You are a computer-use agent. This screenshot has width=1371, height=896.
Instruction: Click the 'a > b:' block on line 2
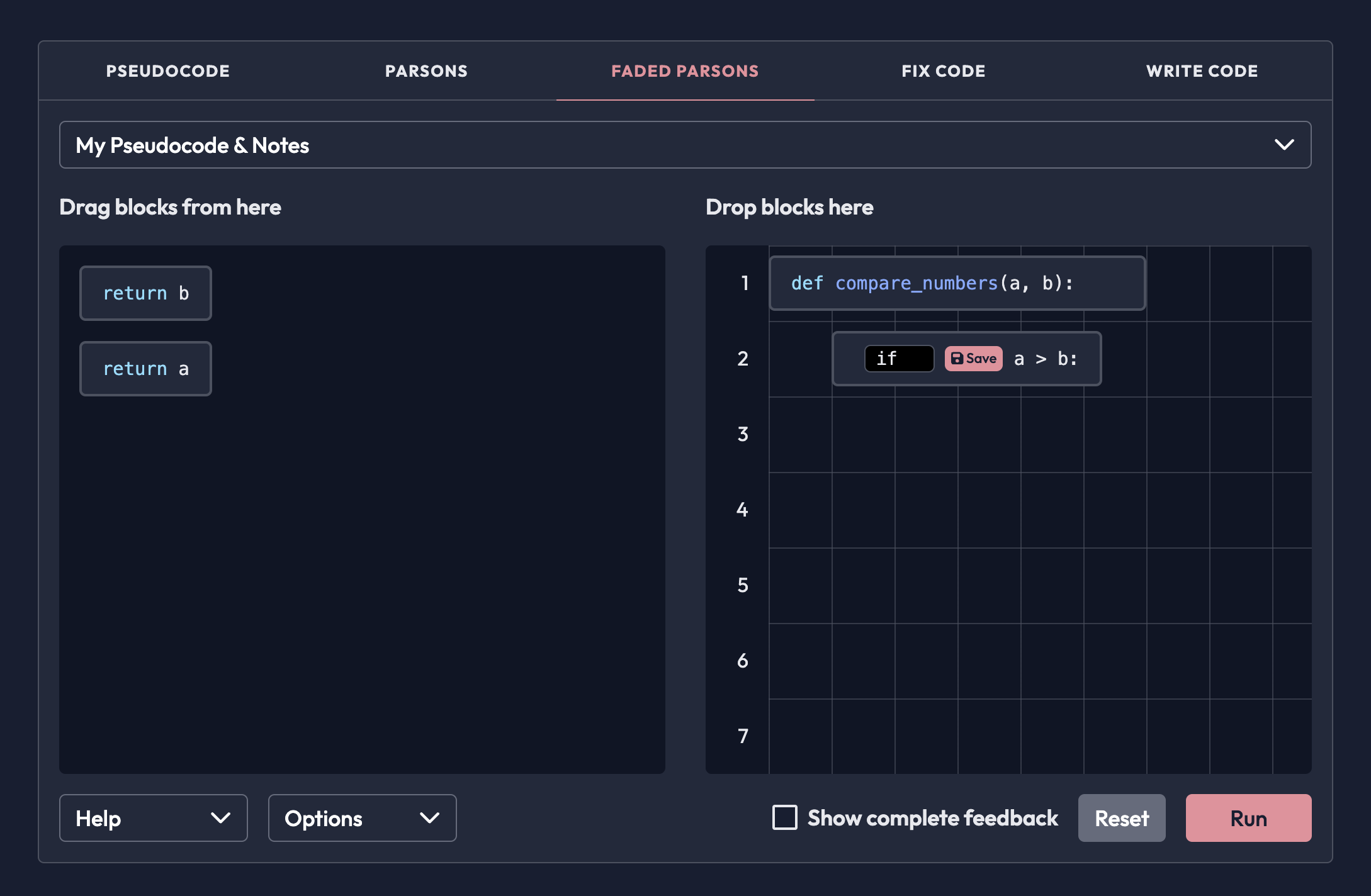pyautogui.click(x=1046, y=359)
